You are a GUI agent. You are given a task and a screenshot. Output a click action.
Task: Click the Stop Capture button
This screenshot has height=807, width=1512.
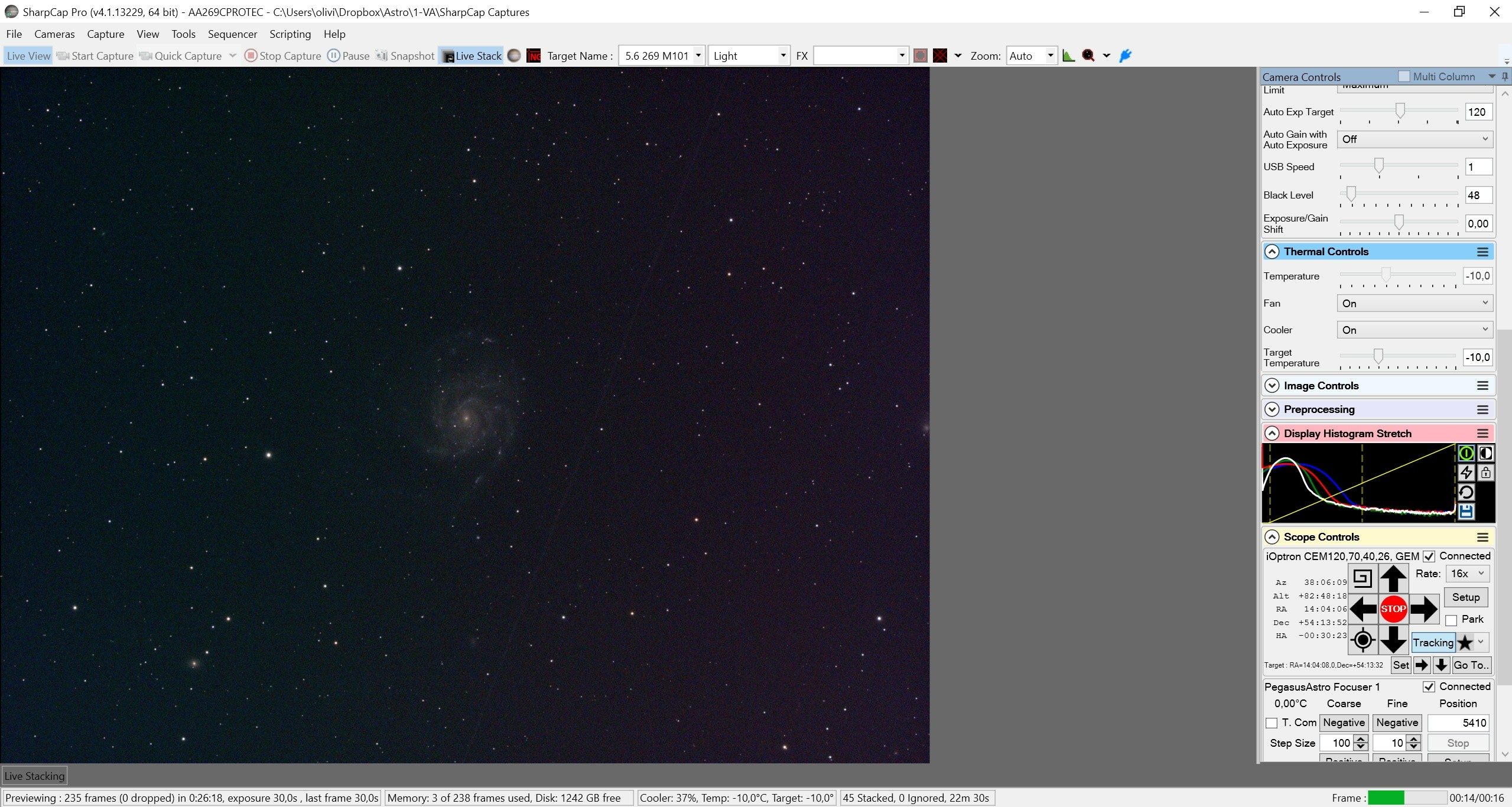pos(283,56)
